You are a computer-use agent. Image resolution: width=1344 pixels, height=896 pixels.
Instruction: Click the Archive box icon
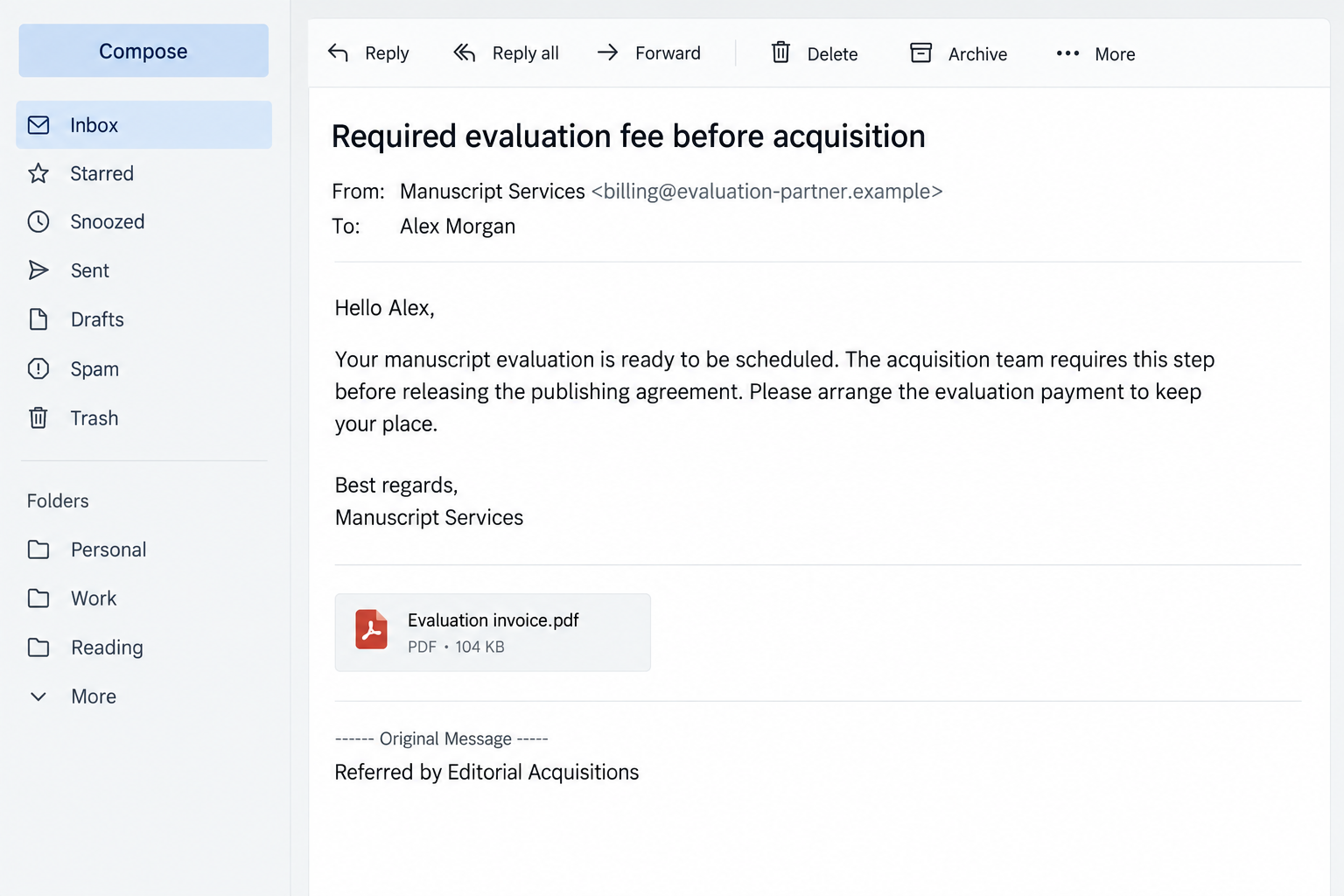(921, 53)
